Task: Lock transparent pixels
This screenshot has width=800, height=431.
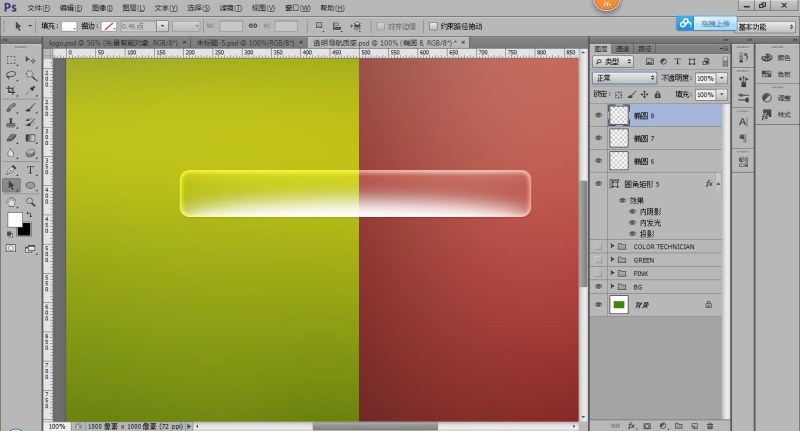Action: point(618,95)
